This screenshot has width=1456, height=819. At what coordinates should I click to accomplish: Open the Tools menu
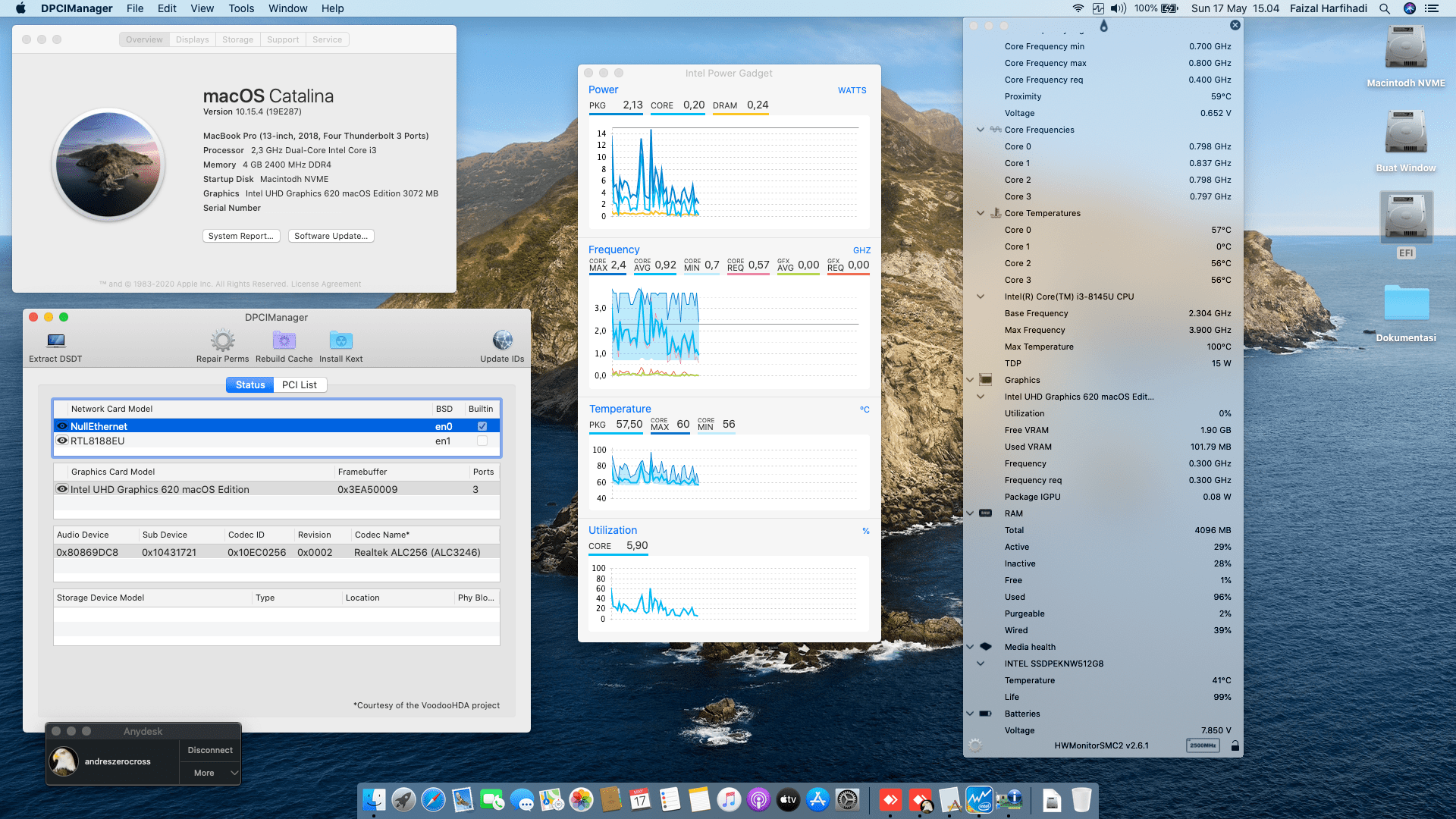coord(241,8)
